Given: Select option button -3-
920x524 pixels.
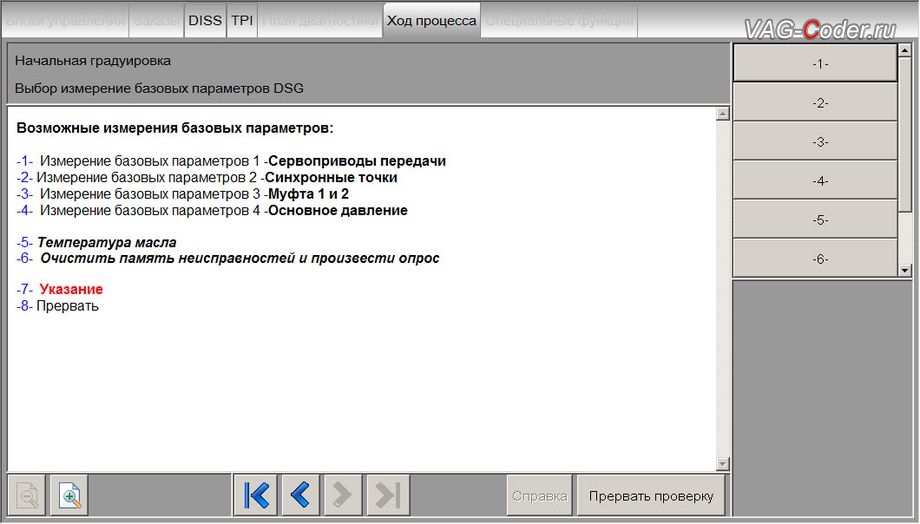Looking at the screenshot, I should pos(815,141).
